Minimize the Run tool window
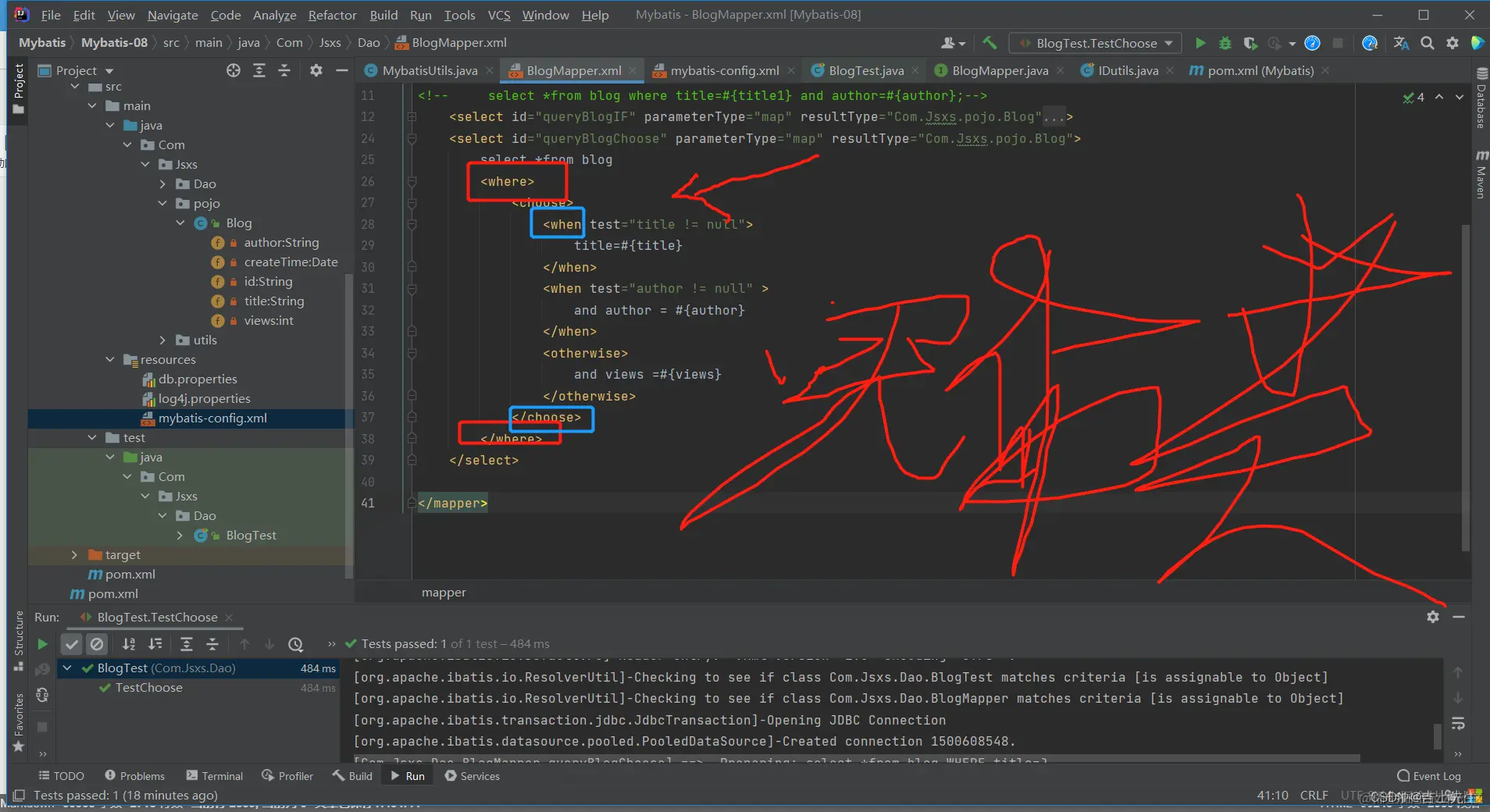1490x812 pixels. pos(1458,617)
